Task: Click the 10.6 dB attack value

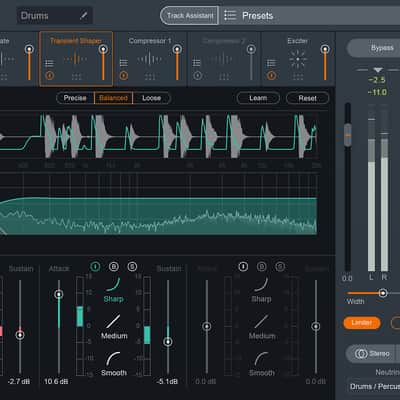Action: [56, 381]
